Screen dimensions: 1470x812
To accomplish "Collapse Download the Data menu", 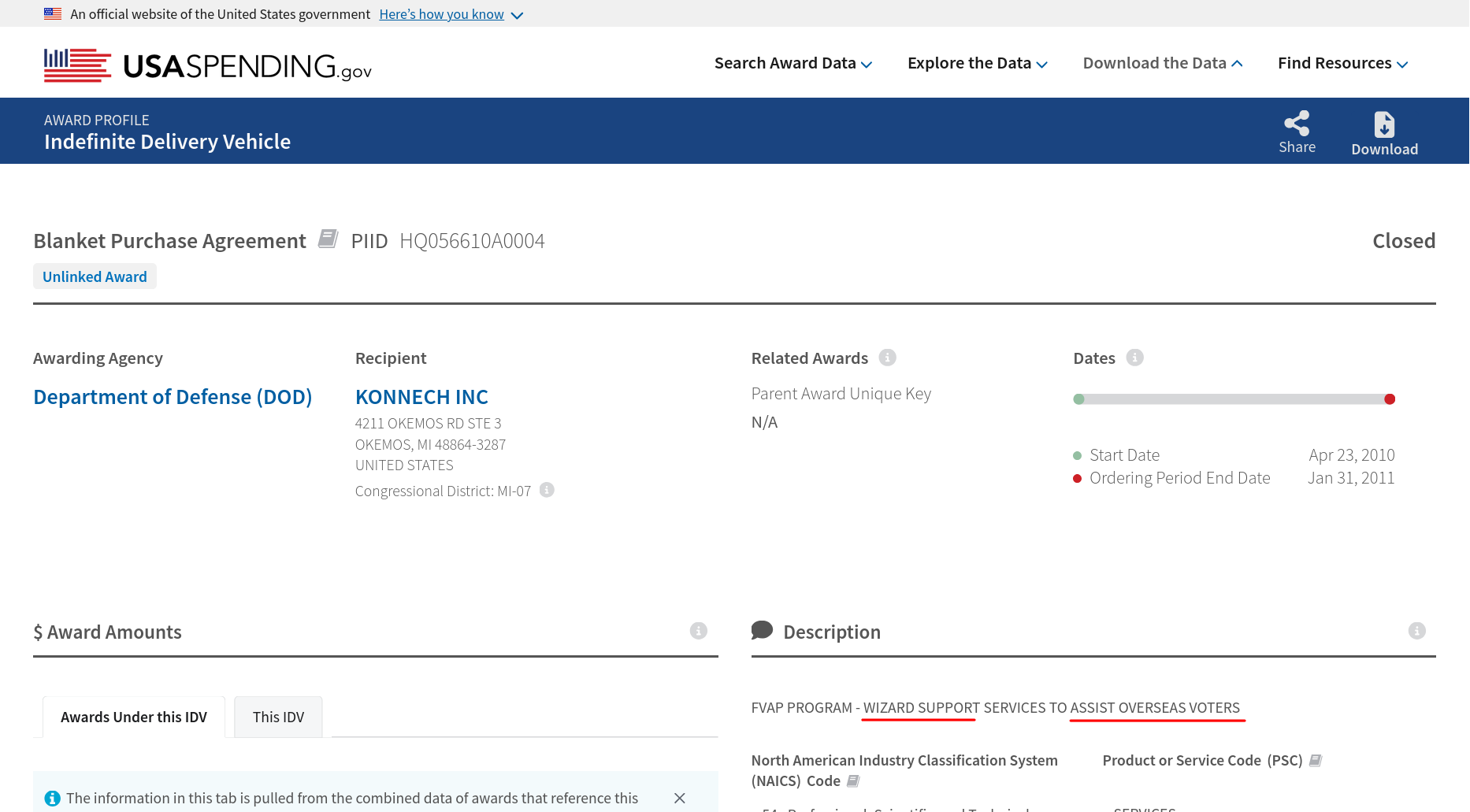I will (1162, 63).
